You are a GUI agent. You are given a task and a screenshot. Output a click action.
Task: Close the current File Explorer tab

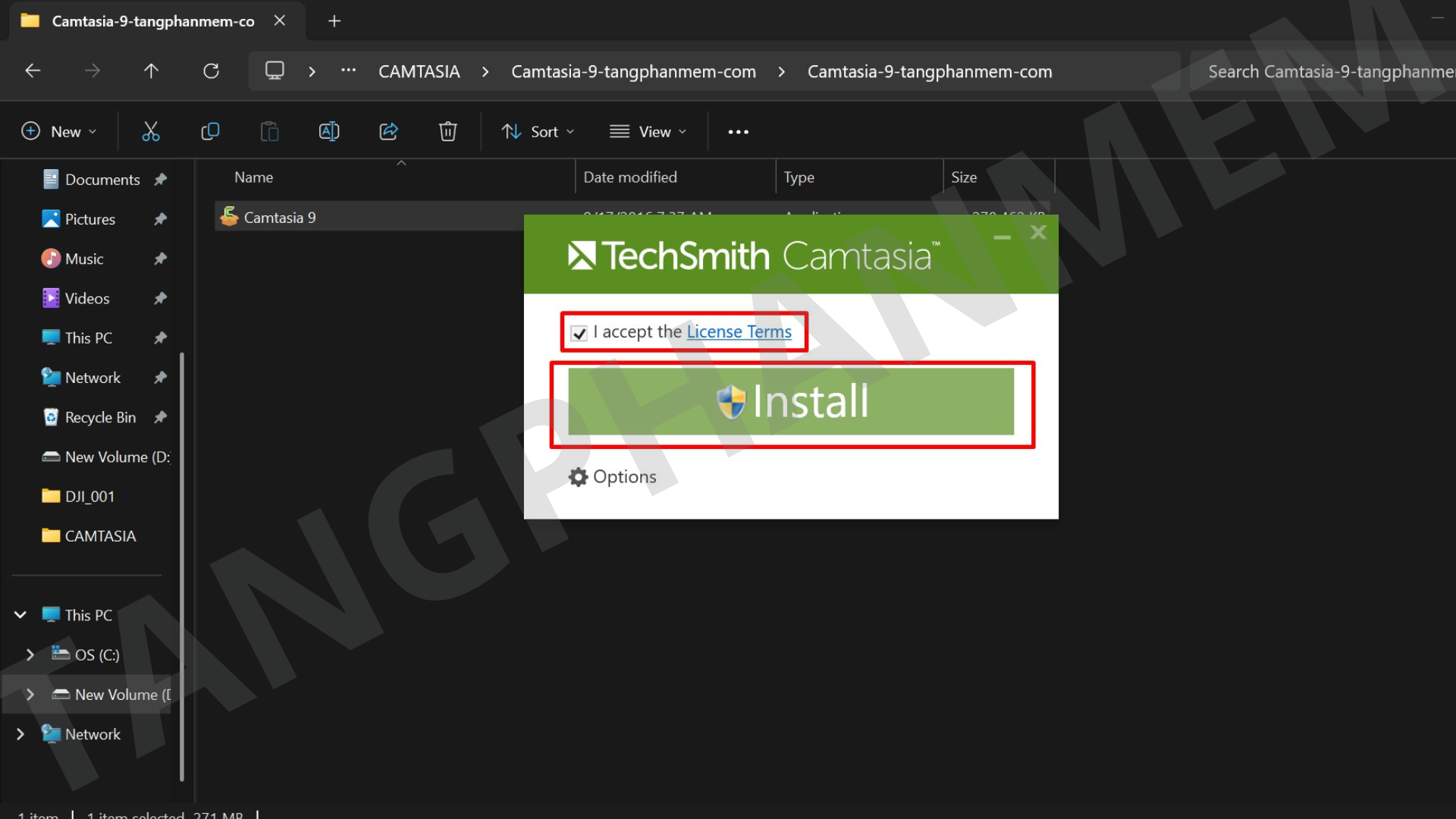tap(280, 21)
